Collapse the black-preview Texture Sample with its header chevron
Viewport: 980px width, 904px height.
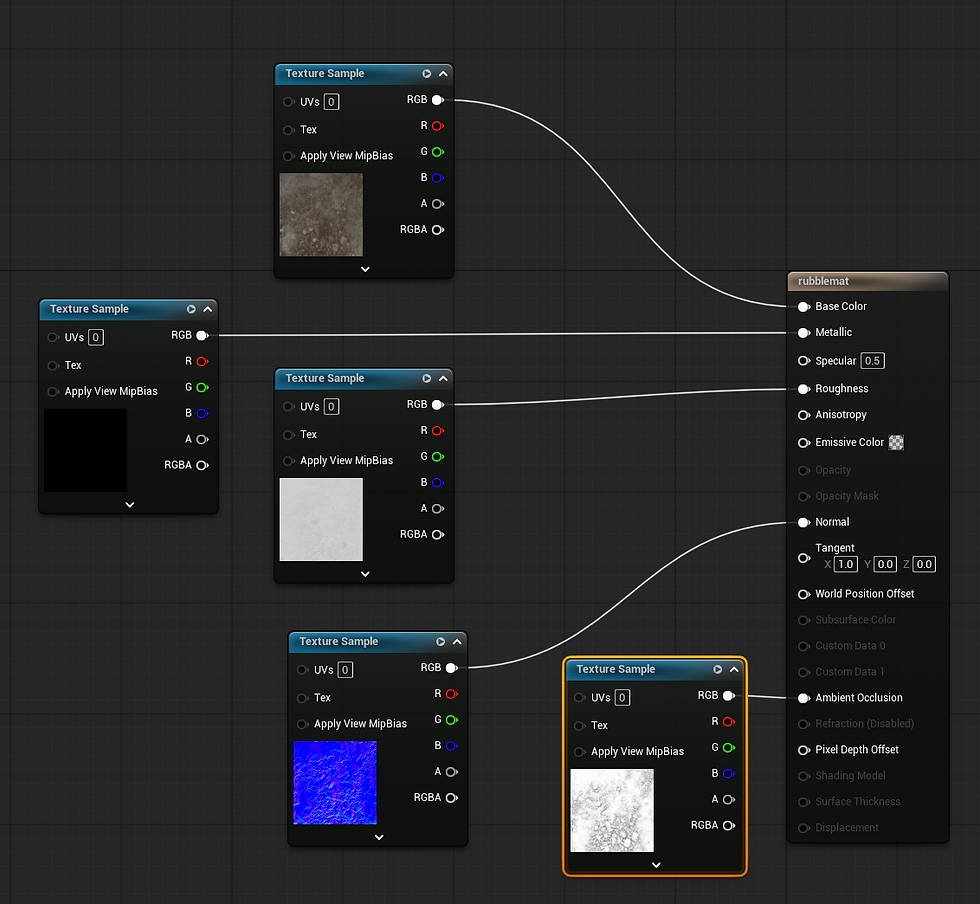pos(208,309)
